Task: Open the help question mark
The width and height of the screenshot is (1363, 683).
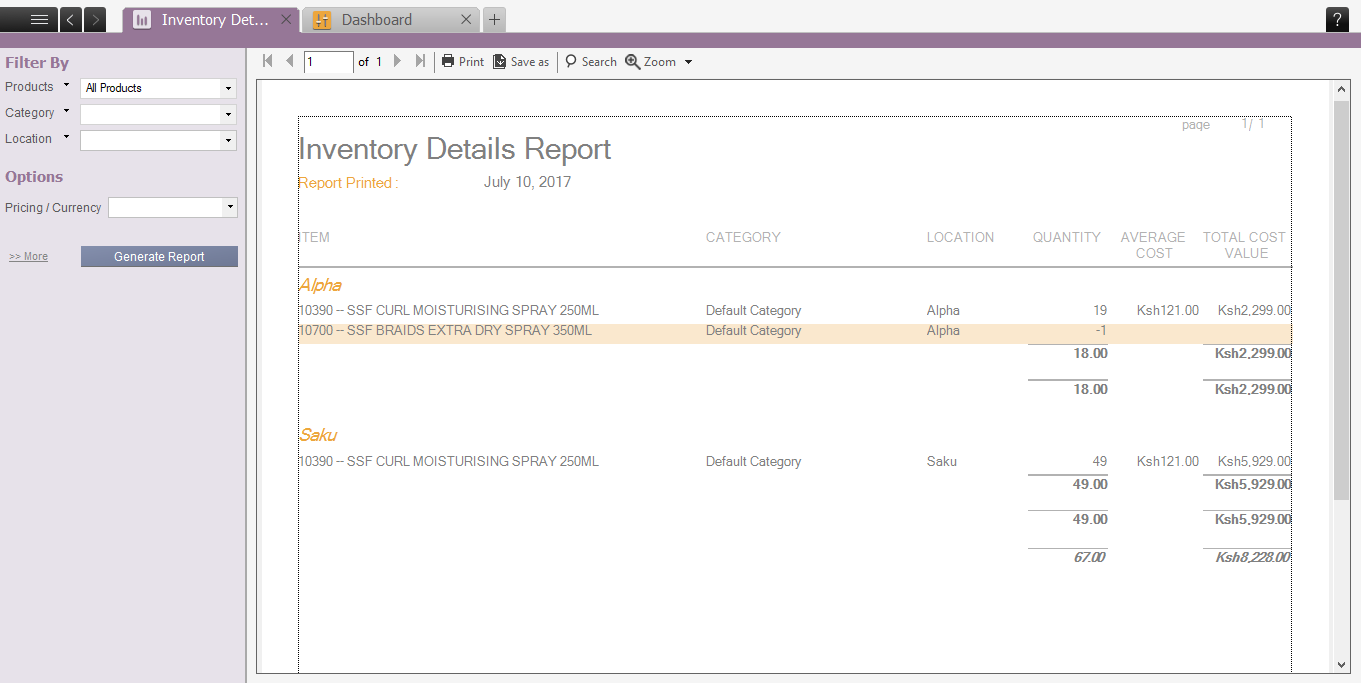Action: (1337, 19)
